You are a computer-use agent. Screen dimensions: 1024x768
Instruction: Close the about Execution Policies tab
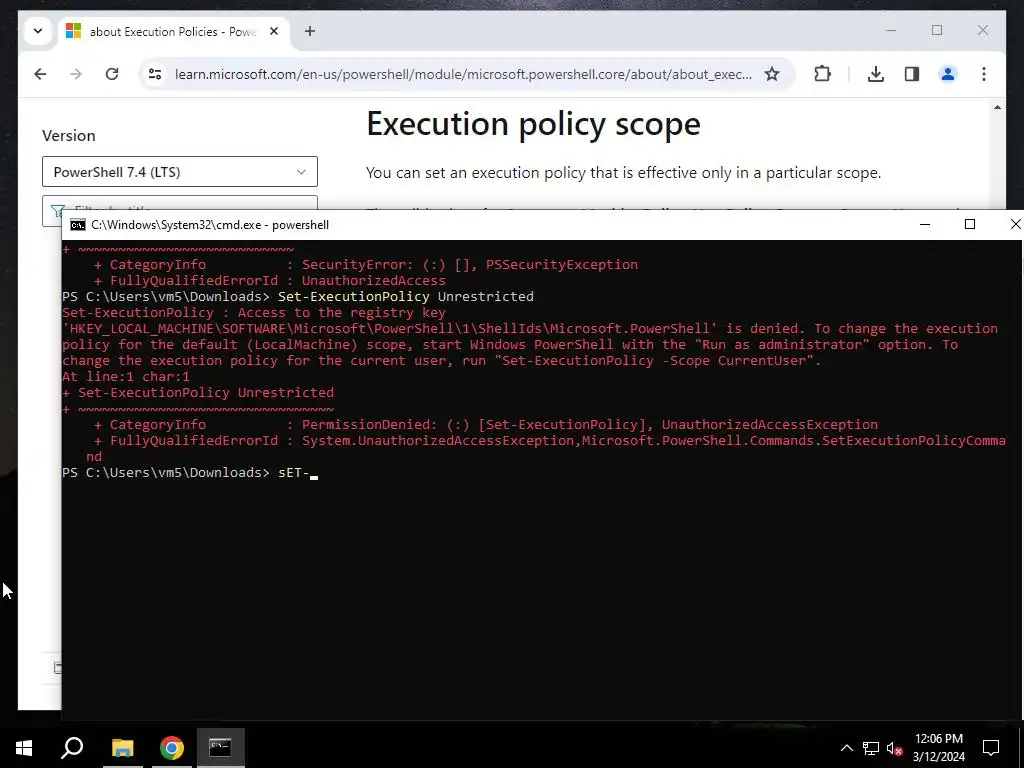coord(274,31)
